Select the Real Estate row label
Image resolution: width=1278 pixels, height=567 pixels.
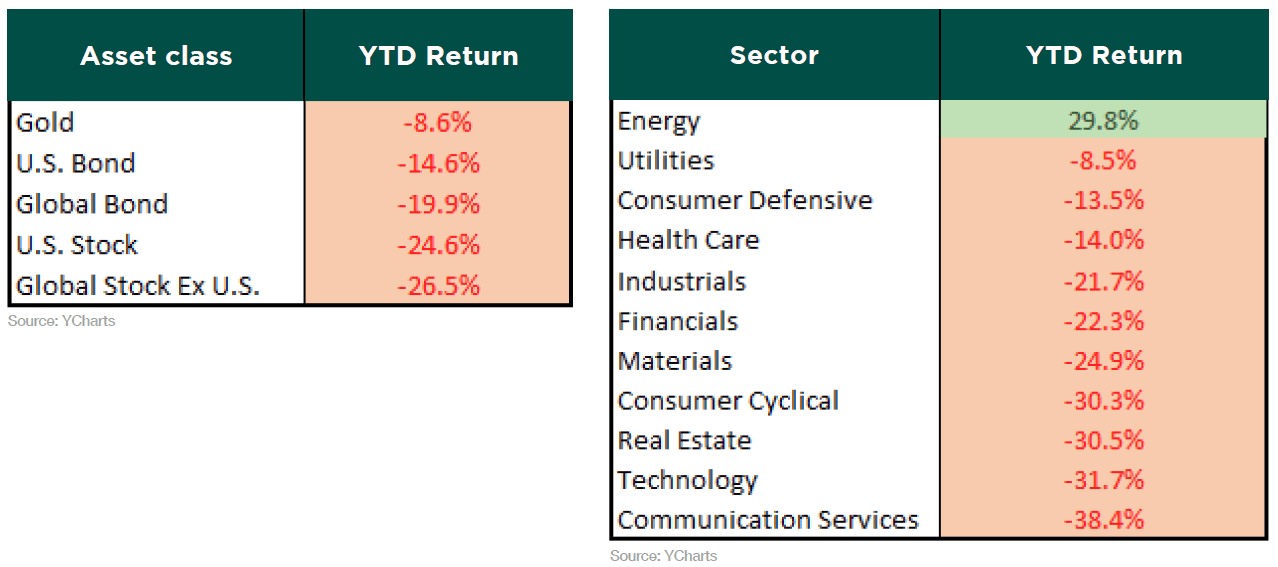click(684, 440)
